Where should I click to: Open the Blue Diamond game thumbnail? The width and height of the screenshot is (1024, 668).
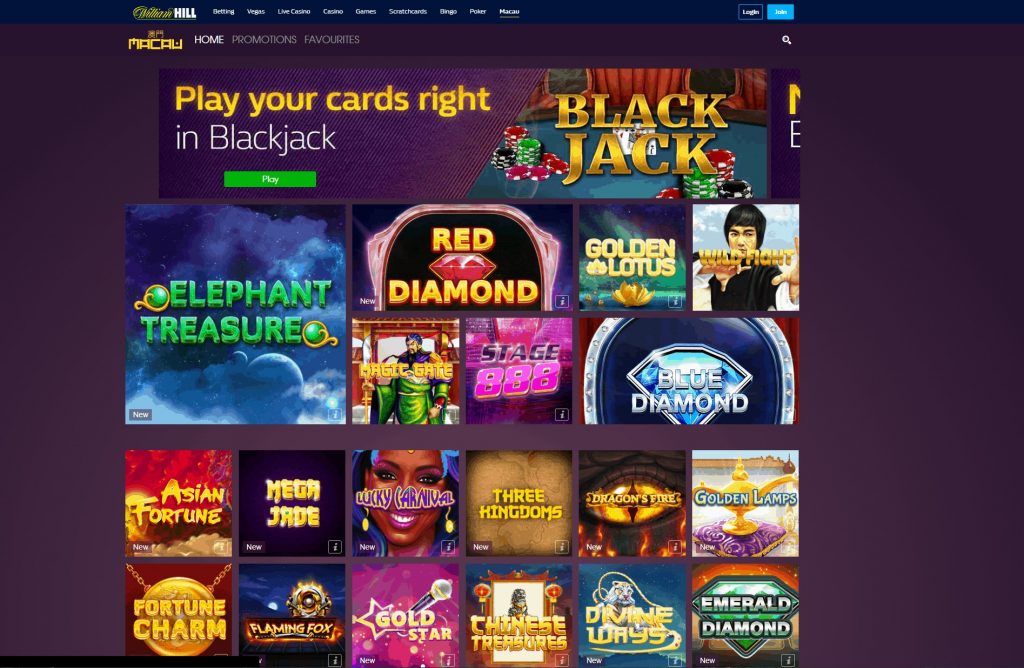click(689, 371)
